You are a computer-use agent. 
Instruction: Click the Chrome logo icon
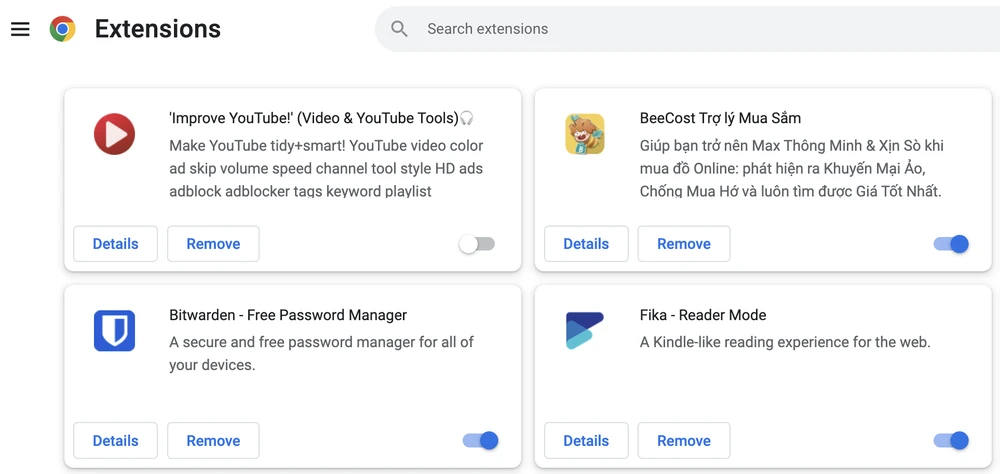coord(62,29)
